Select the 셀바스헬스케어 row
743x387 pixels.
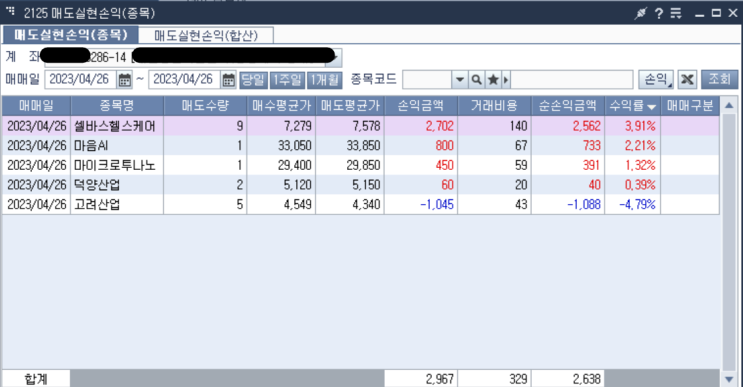(x=361, y=126)
